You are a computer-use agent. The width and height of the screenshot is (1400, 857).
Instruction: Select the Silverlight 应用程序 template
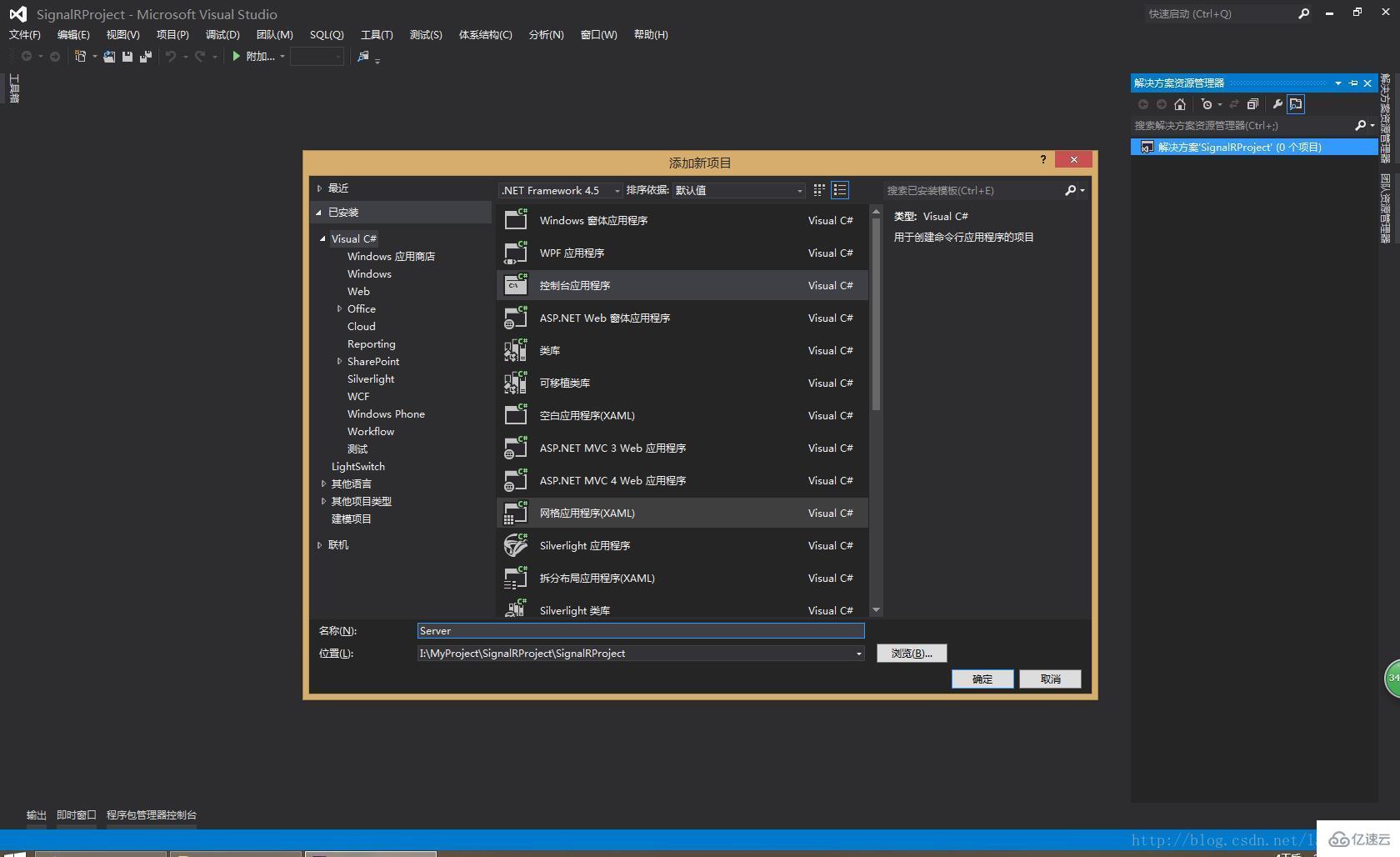coord(682,545)
